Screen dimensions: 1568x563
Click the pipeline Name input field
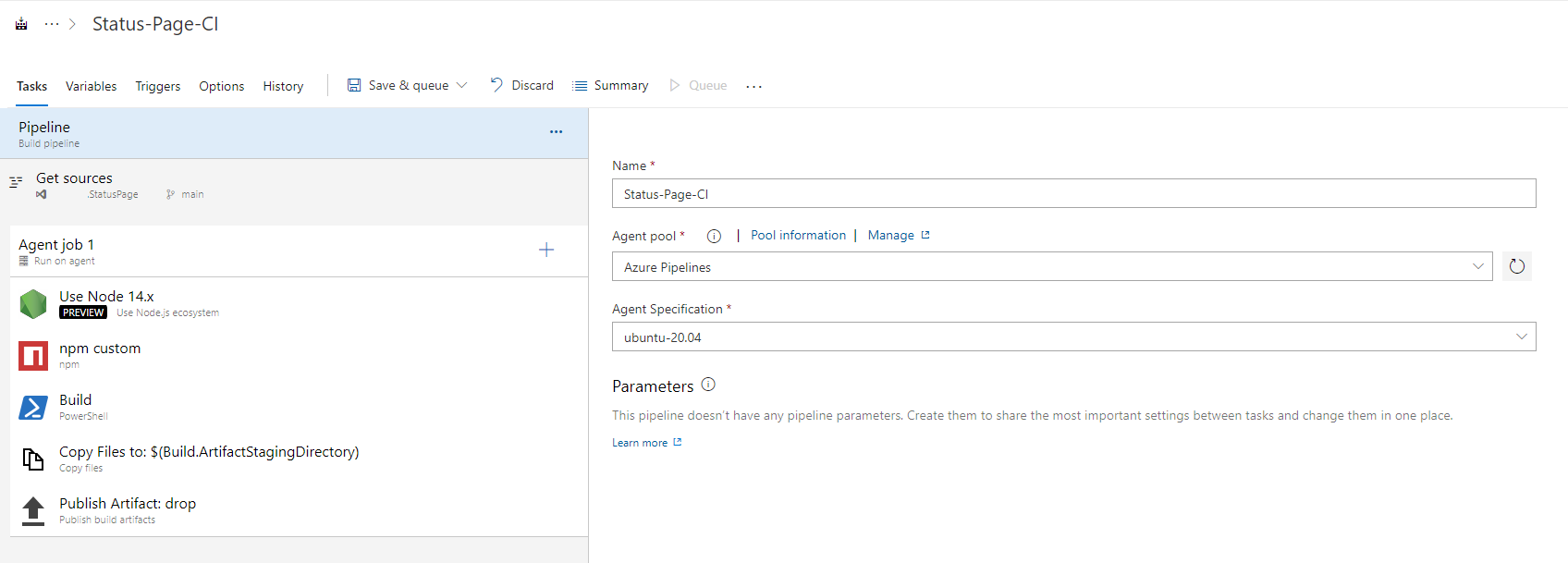coord(1073,193)
